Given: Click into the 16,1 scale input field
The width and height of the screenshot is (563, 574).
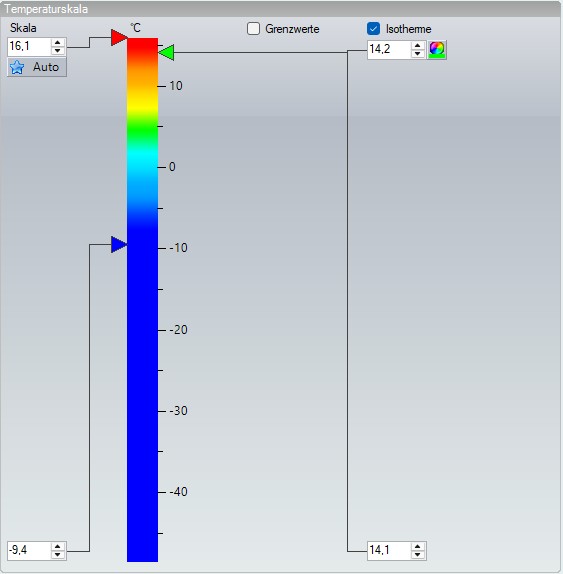Looking at the screenshot, I should tap(29, 46).
